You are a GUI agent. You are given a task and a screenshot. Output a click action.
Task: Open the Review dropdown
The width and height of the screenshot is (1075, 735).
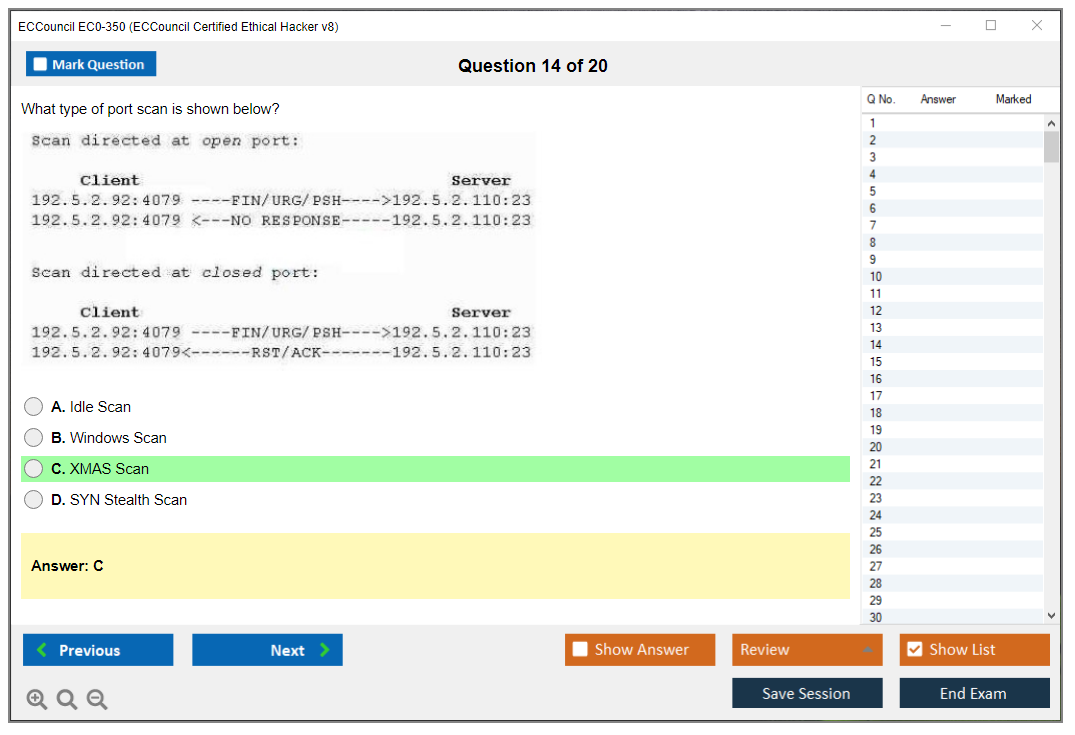[807, 650]
